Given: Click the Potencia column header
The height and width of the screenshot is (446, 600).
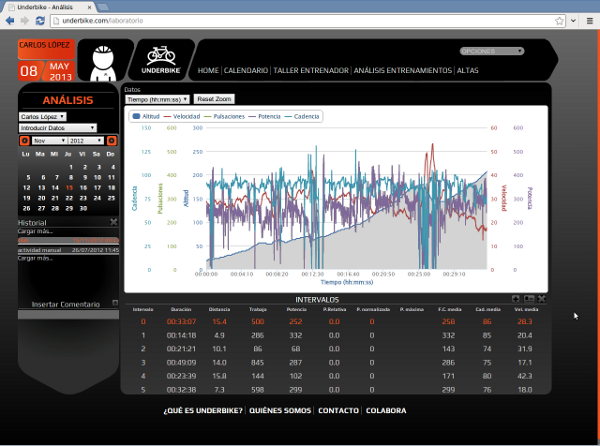Looking at the screenshot, I should point(296,309).
